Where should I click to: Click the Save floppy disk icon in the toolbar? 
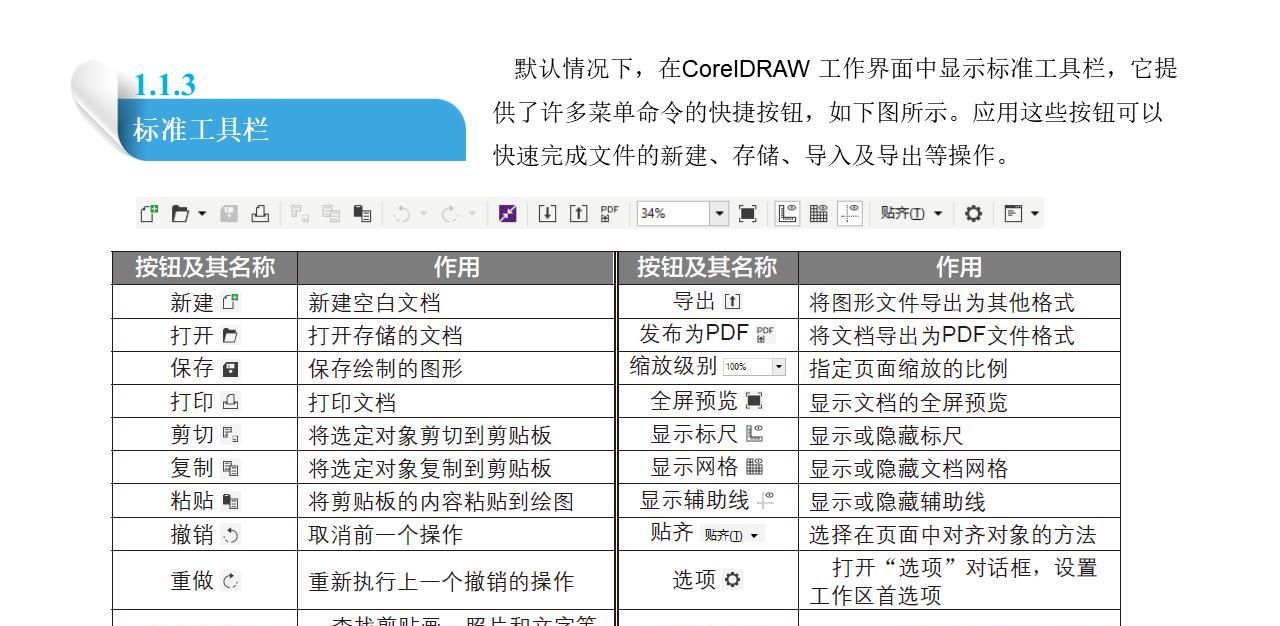tap(229, 213)
